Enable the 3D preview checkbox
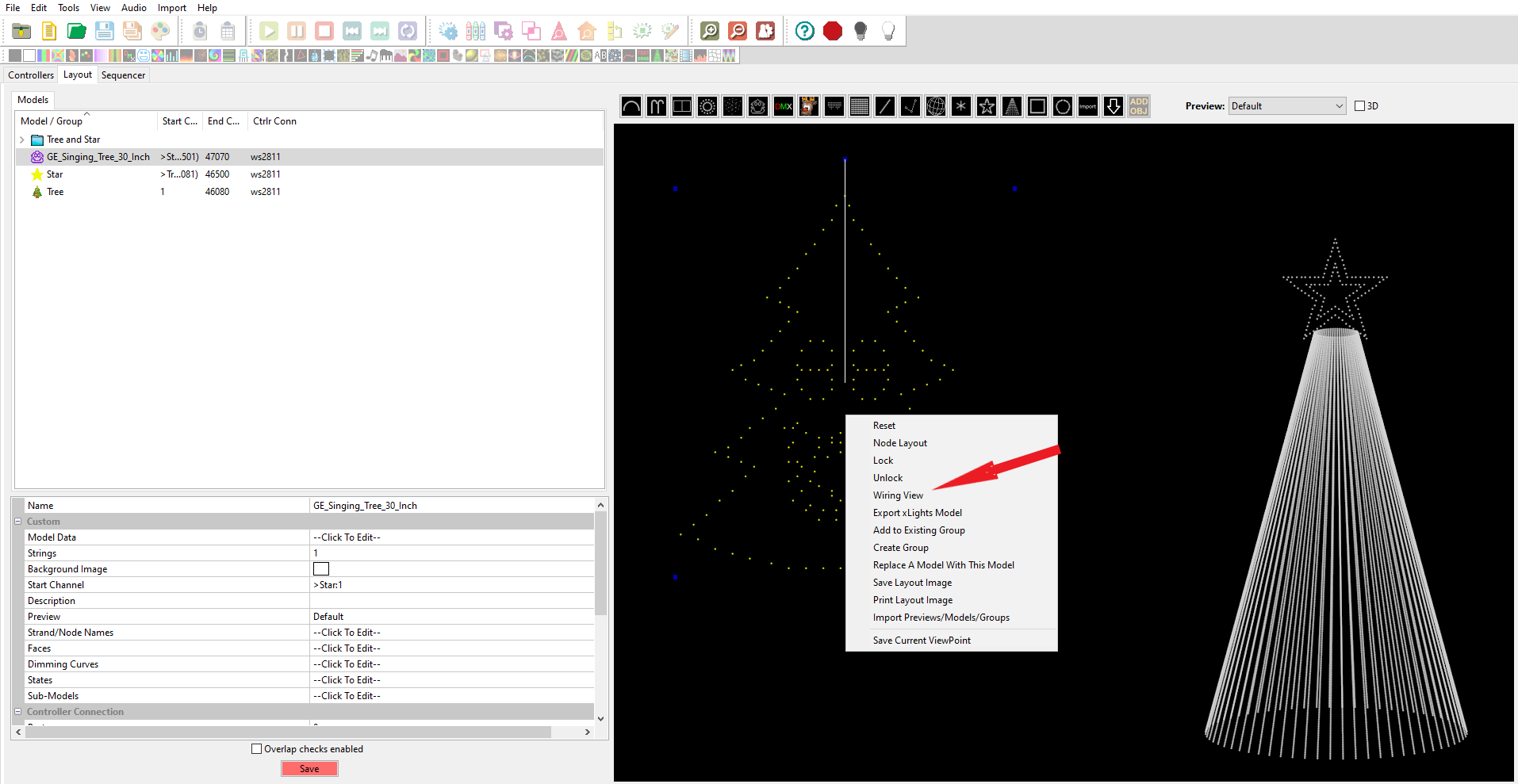Screen dimensions: 1518x784 coord(1359,106)
